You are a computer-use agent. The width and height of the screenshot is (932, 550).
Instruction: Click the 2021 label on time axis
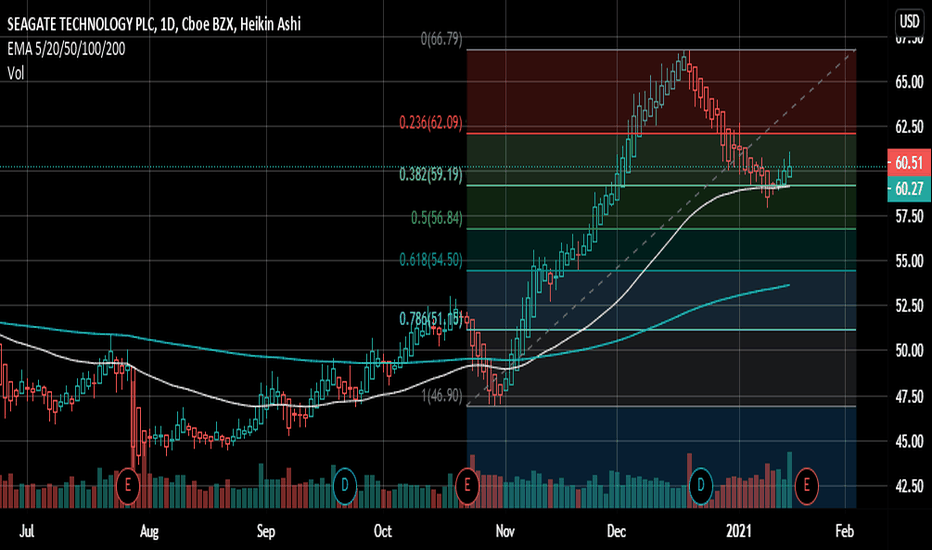738,531
